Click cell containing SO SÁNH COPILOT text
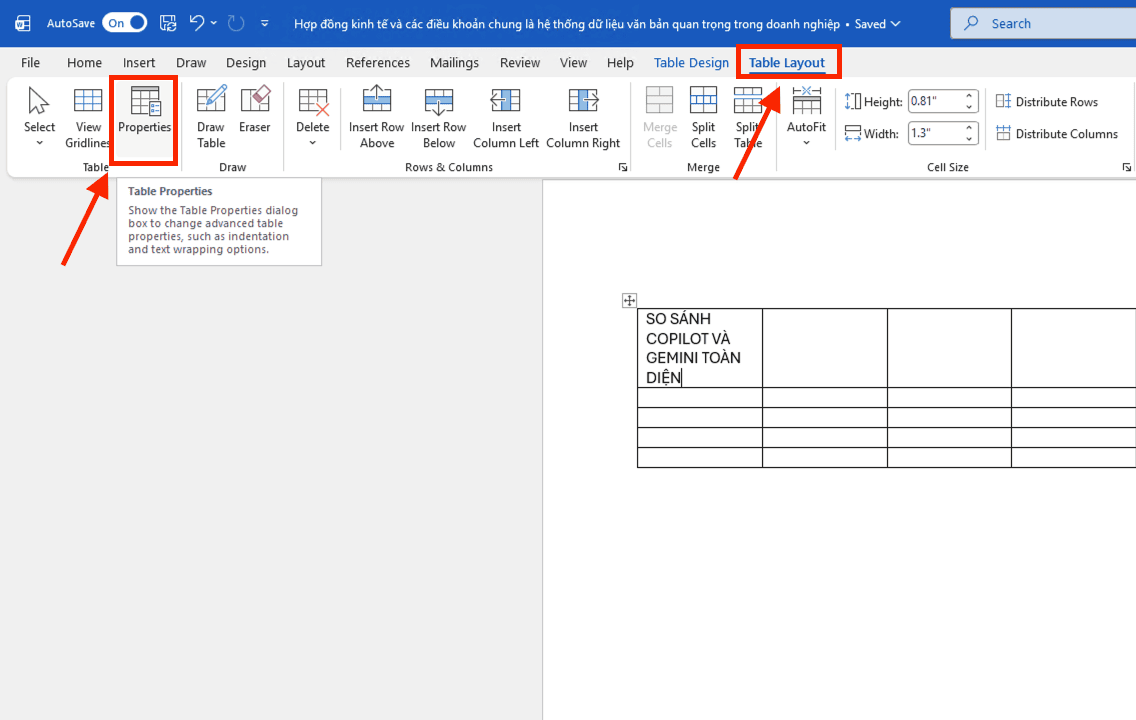The image size is (1136, 720). coord(700,348)
